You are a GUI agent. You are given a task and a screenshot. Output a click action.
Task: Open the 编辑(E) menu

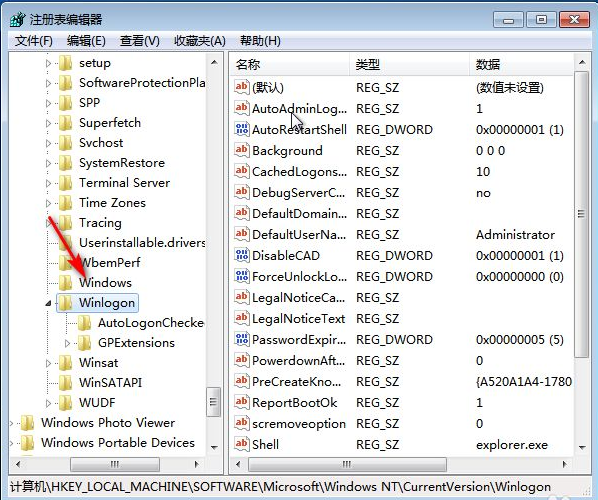tap(86, 40)
